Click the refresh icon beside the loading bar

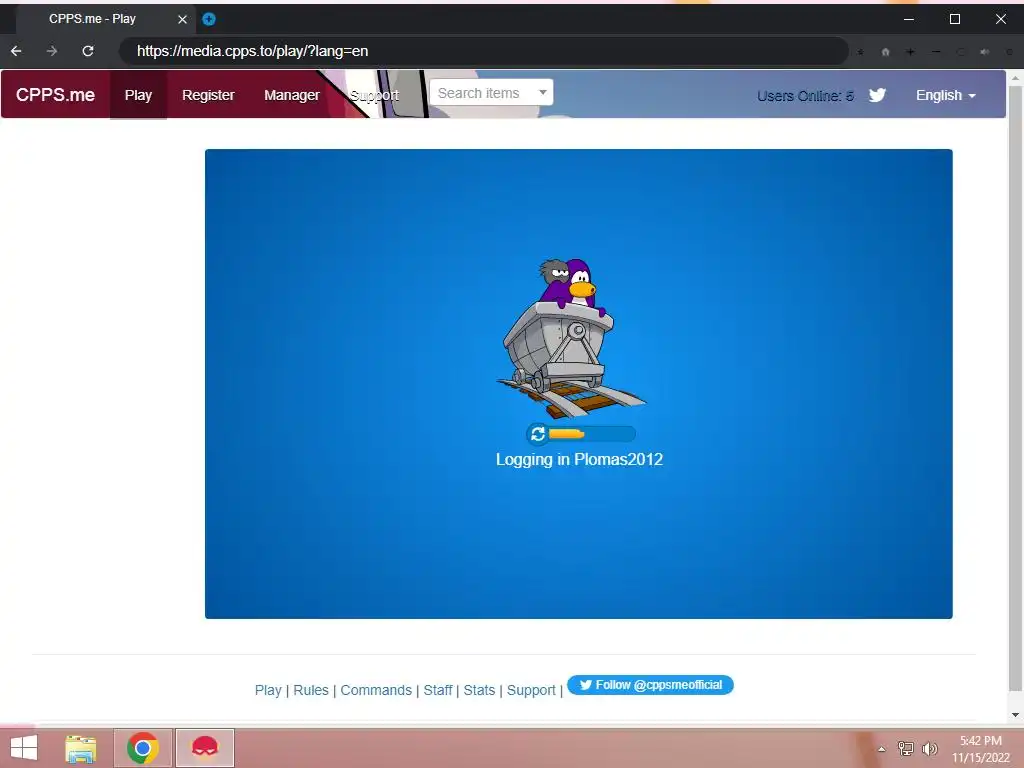click(537, 434)
